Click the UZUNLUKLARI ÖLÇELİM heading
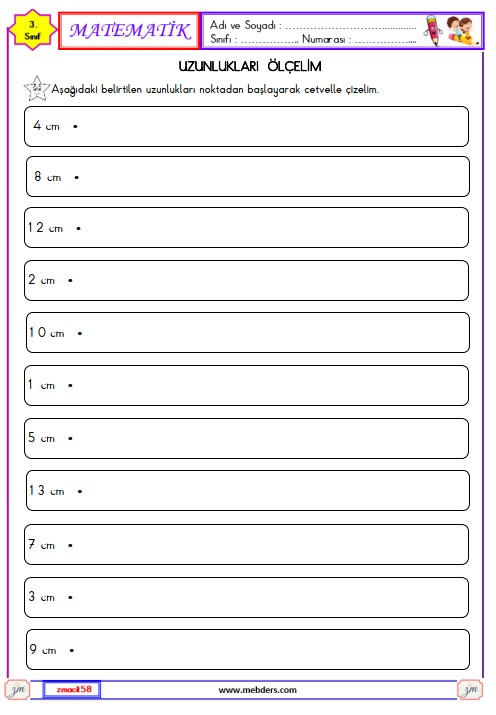This screenshot has height=715, width=496. [250, 67]
